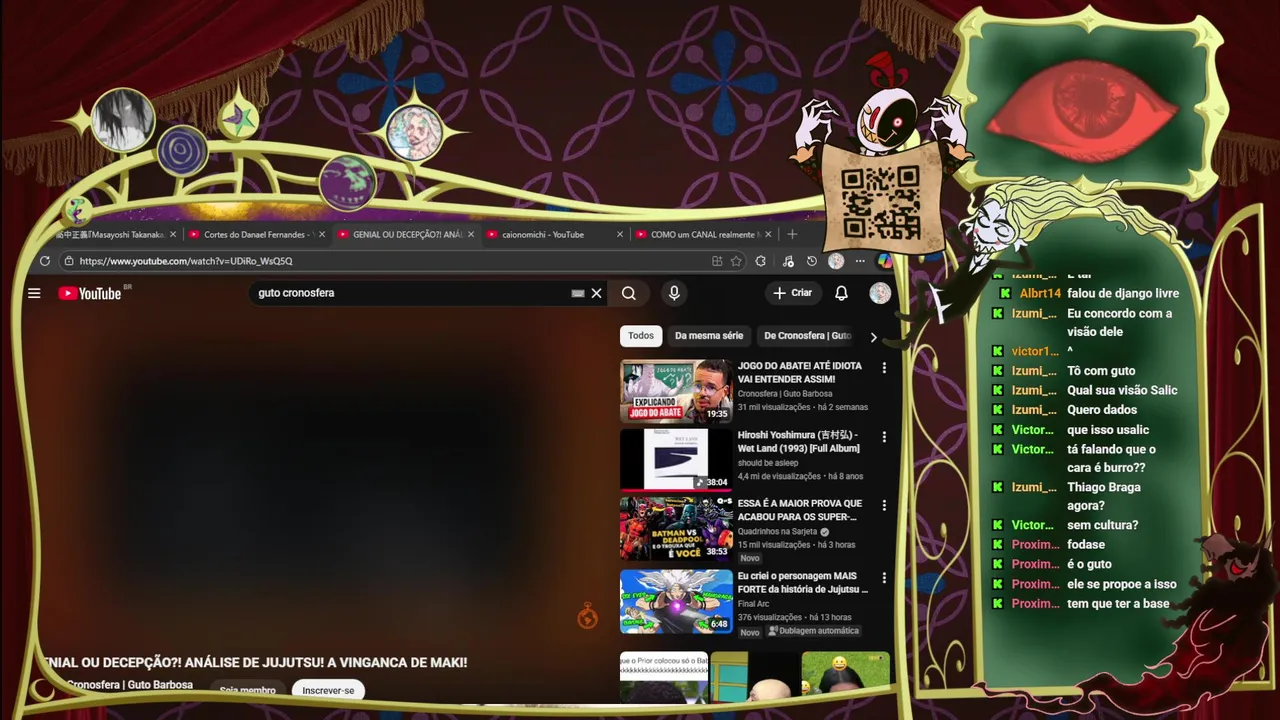Click chat message 'sem cultura?'

point(1102,525)
